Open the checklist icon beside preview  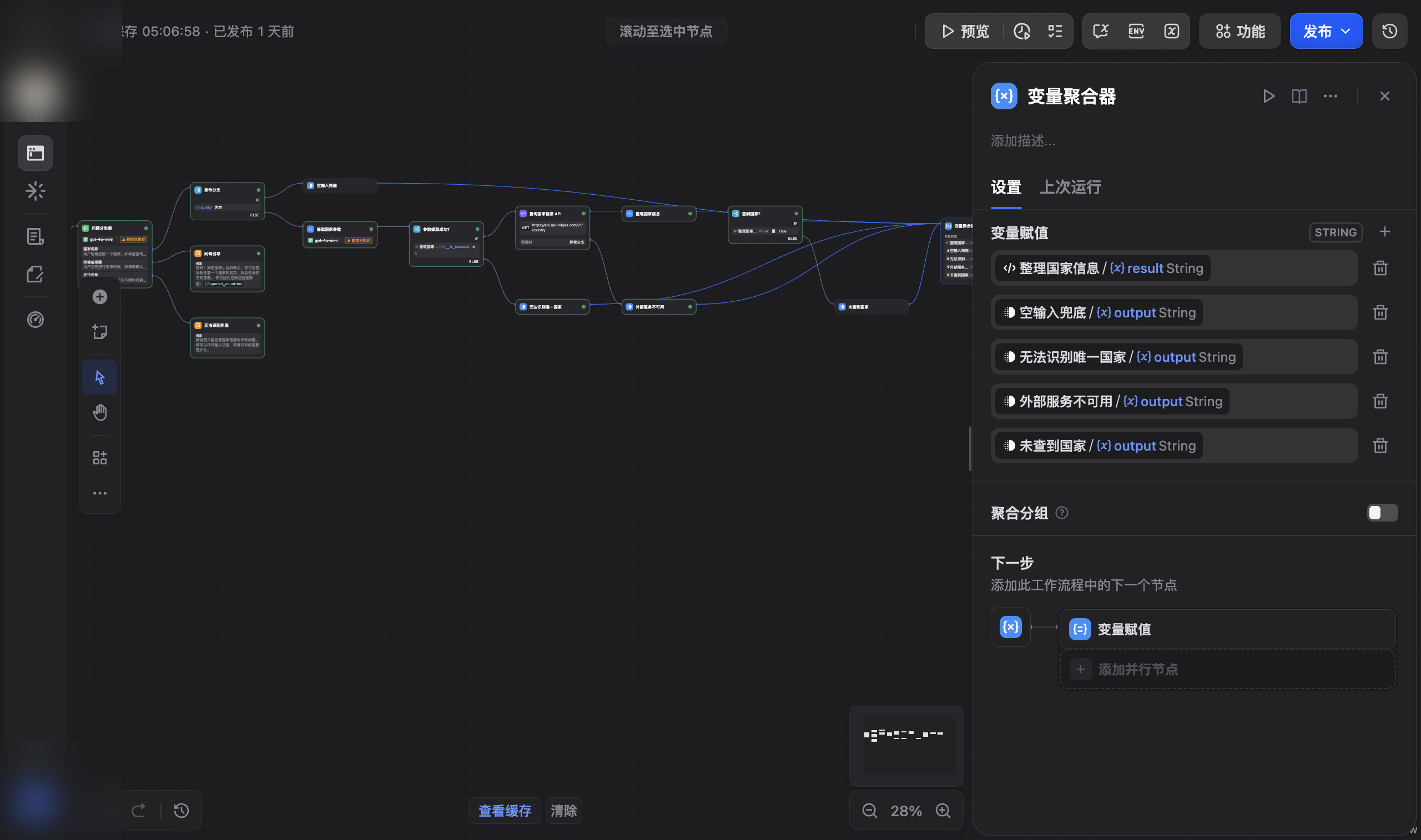click(1055, 31)
